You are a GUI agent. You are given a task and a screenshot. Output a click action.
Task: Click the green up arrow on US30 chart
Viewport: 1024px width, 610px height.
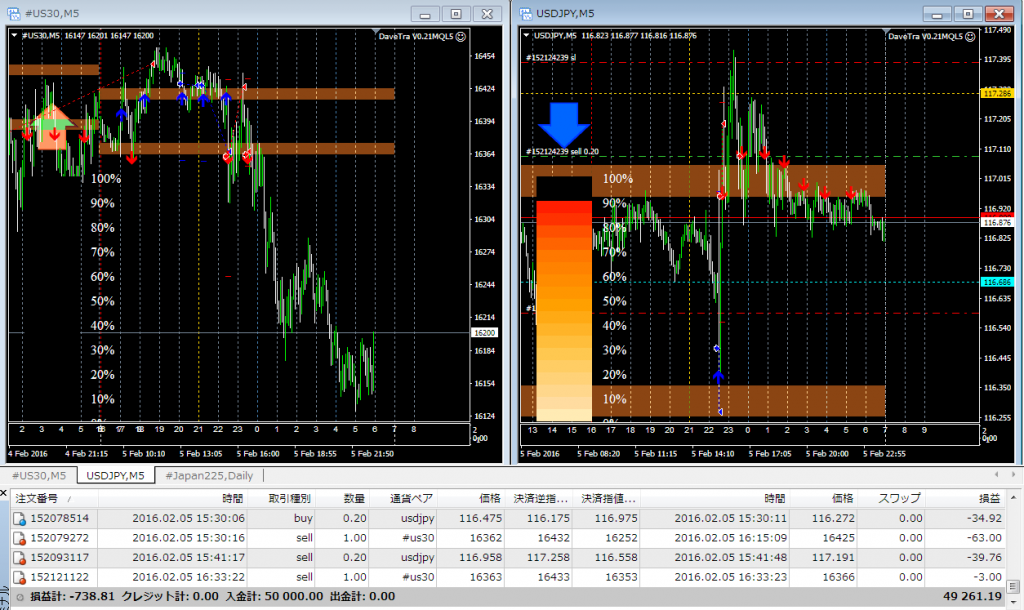point(50,127)
